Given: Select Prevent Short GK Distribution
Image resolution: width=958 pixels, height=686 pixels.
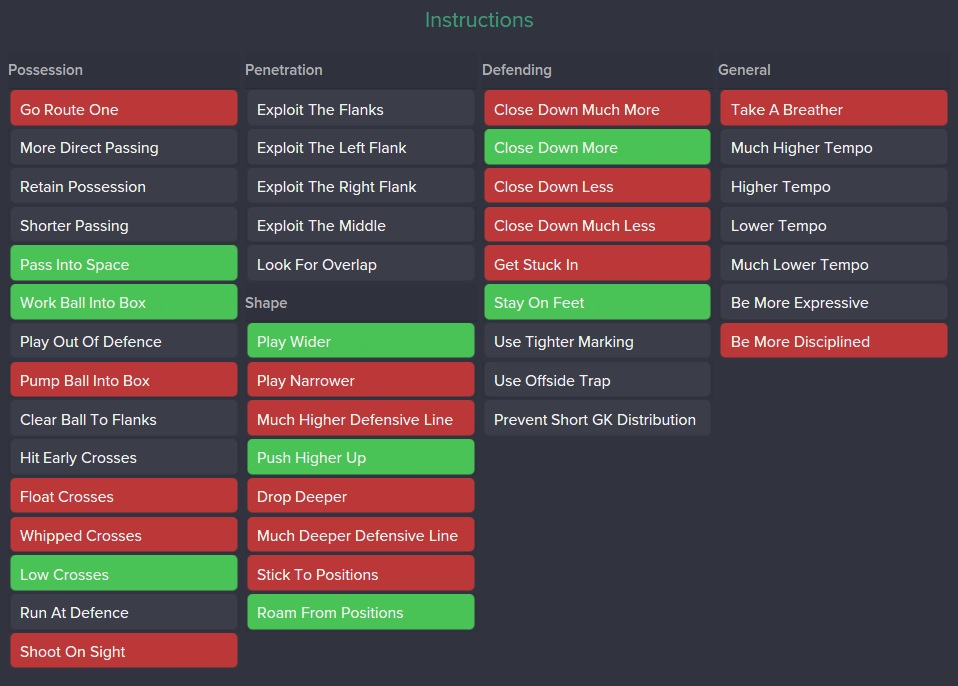Looking at the screenshot, I should pos(597,420).
